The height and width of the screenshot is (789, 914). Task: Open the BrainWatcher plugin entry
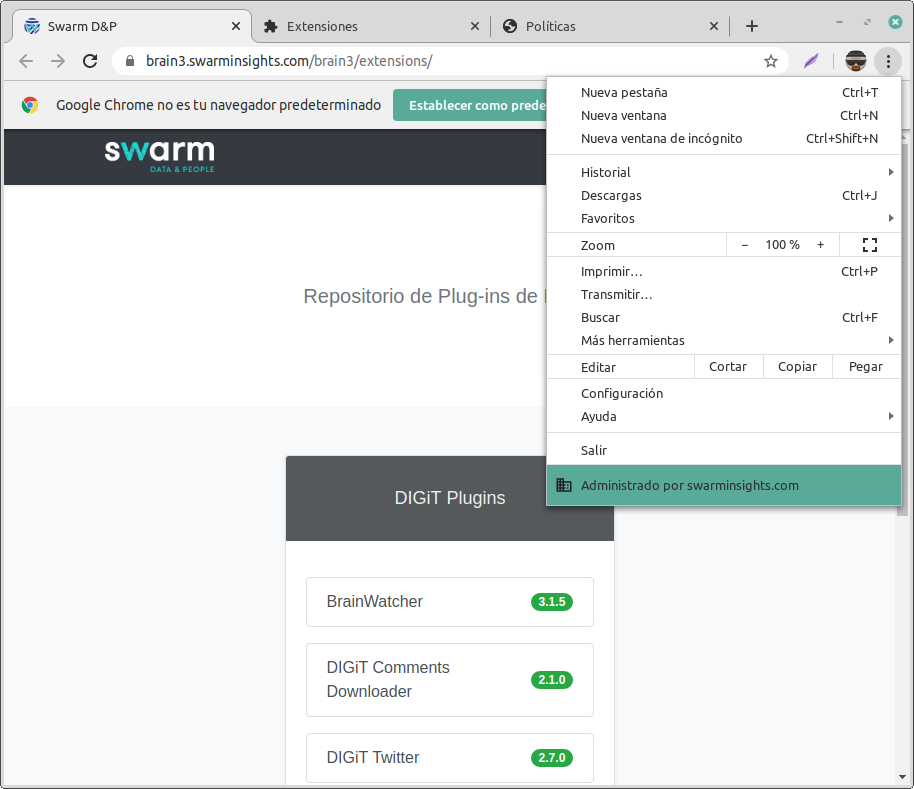(449, 602)
